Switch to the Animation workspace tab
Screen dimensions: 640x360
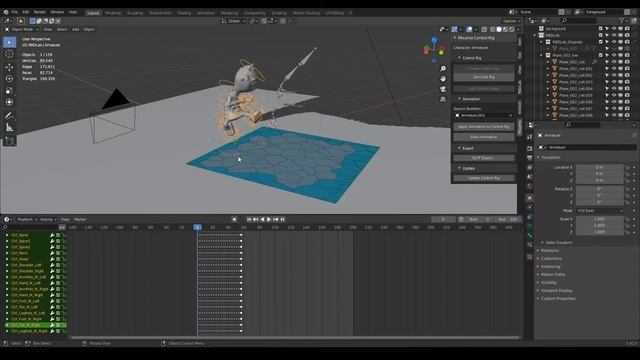(x=206, y=13)
